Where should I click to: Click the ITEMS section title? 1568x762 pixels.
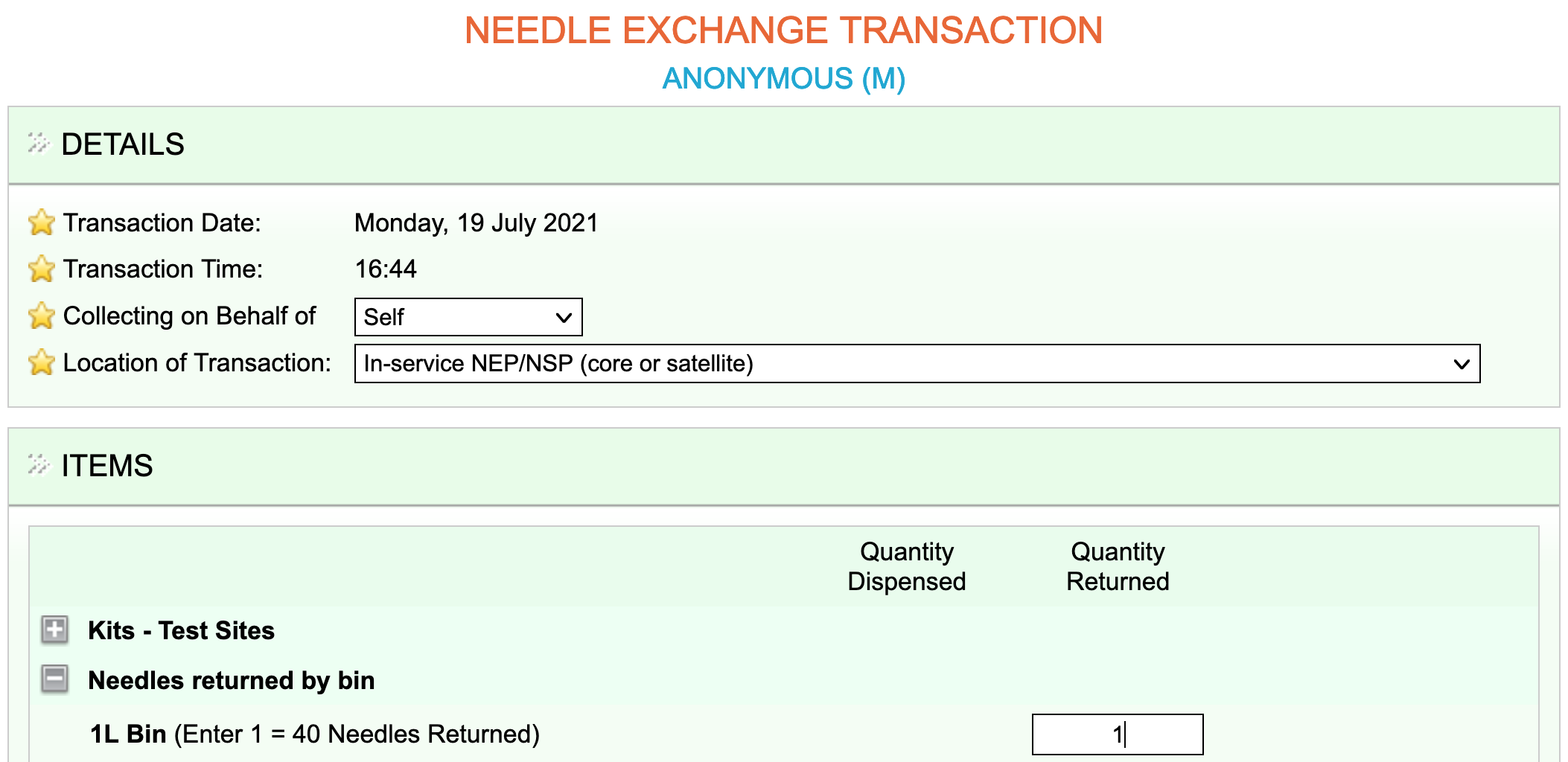click(107, 465)
